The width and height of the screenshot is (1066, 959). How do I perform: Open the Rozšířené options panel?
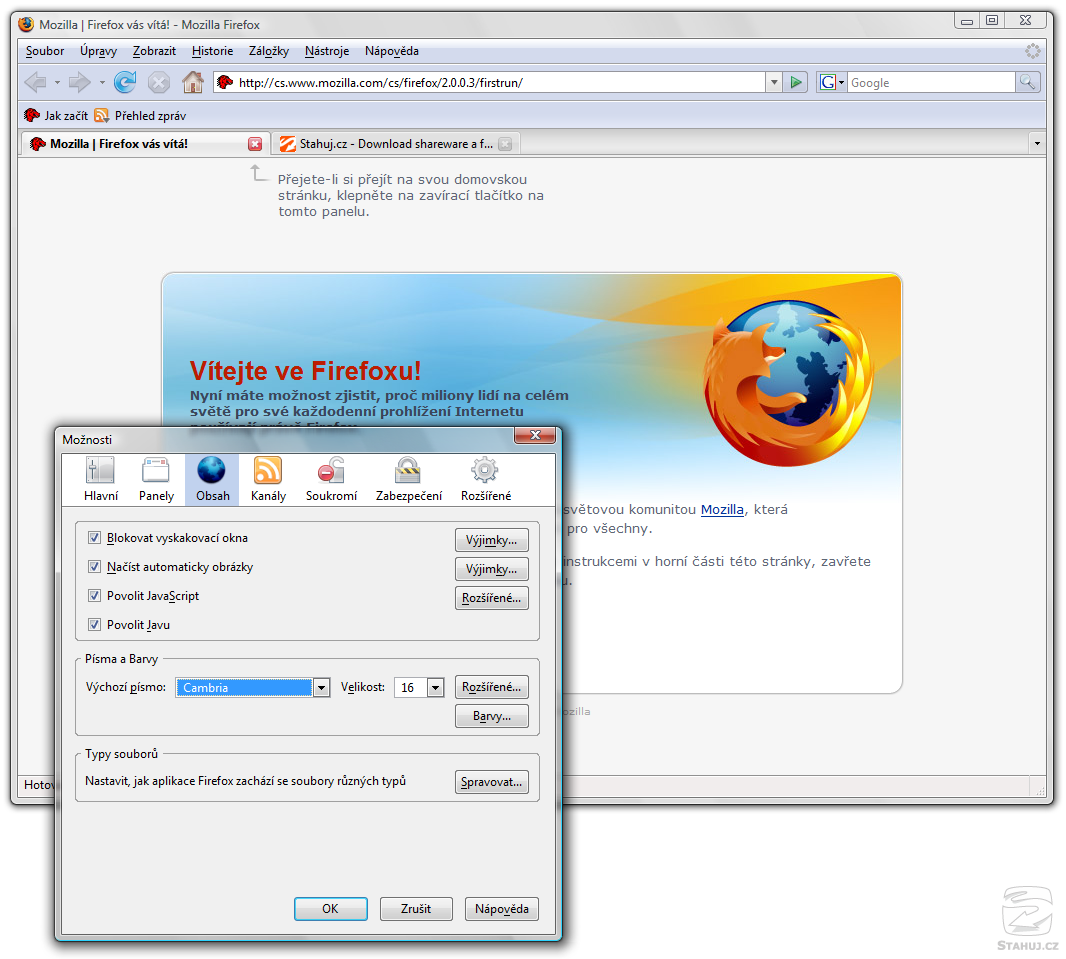coord(485,480)
